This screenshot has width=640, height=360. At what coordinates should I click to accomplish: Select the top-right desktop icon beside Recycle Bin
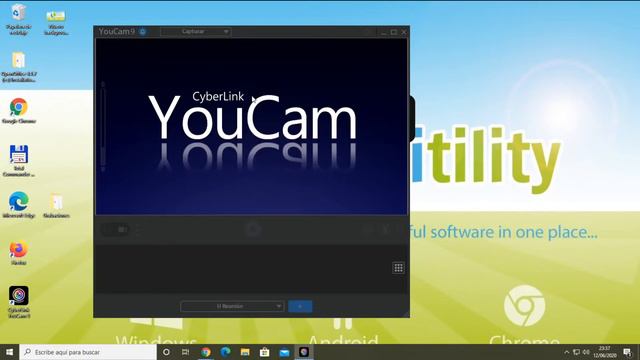[x=56, y=22]
